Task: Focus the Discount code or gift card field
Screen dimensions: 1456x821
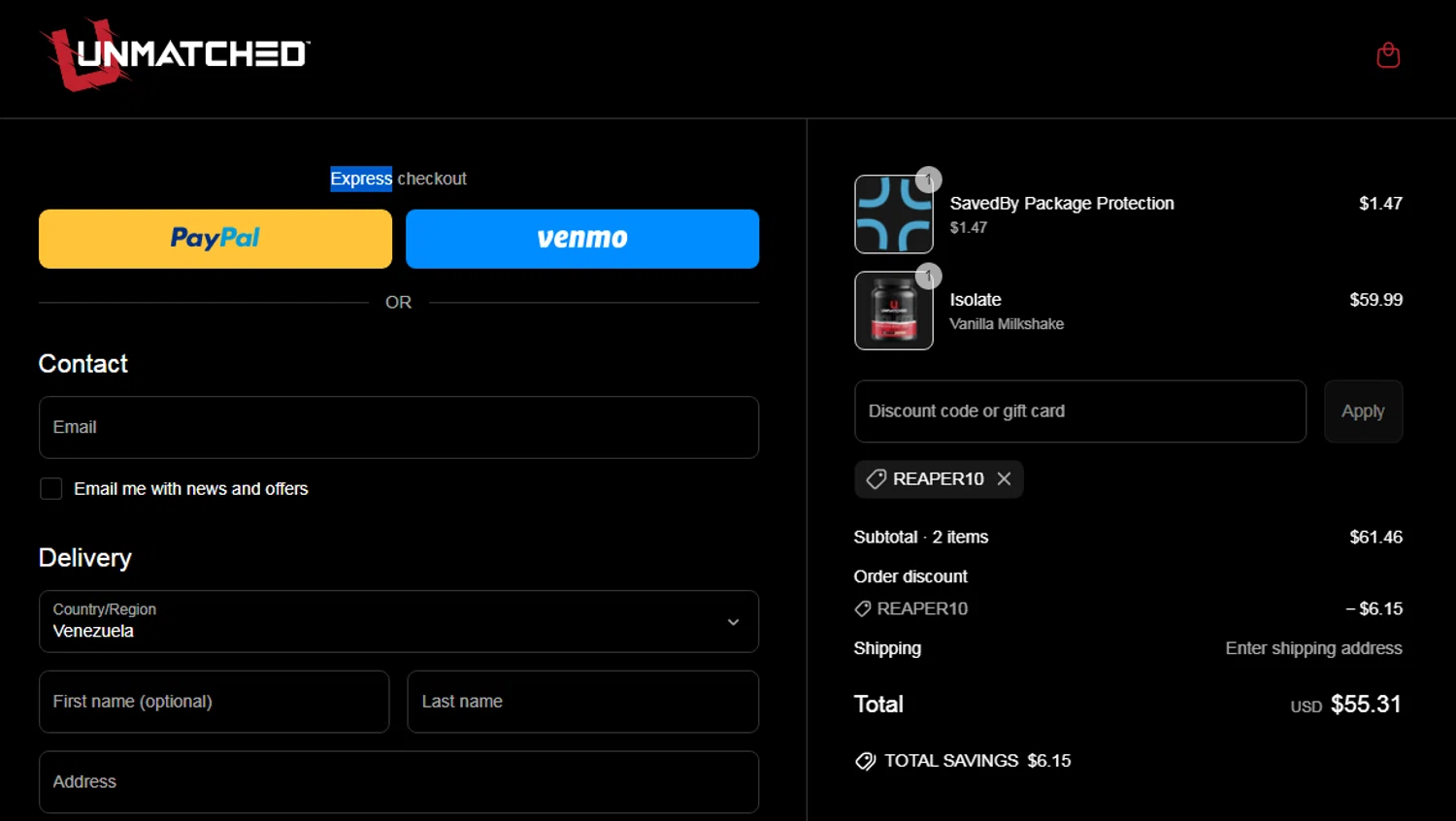Action: [x=1080, y=411]
